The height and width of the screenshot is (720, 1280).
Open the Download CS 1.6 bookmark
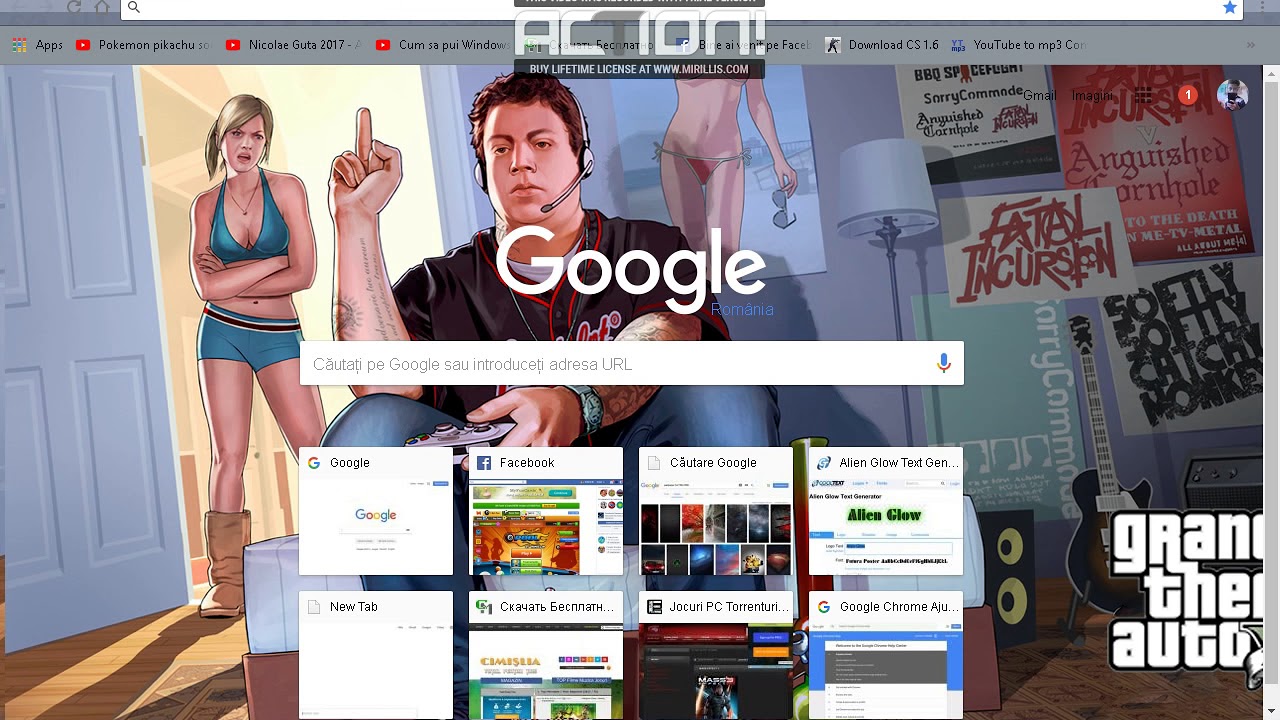[883, 45]
